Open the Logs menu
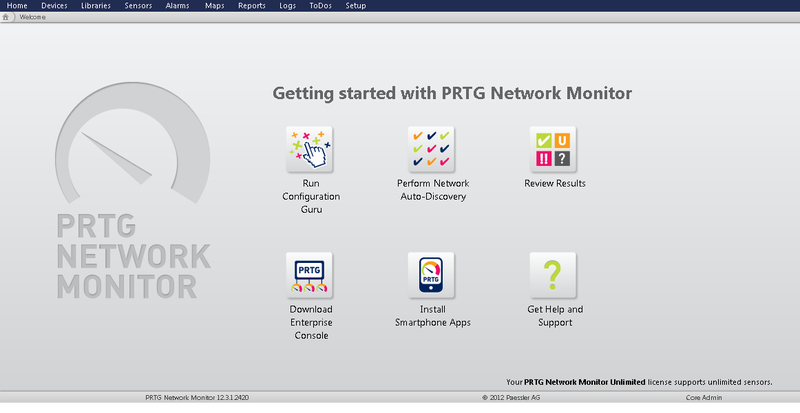 288,6
